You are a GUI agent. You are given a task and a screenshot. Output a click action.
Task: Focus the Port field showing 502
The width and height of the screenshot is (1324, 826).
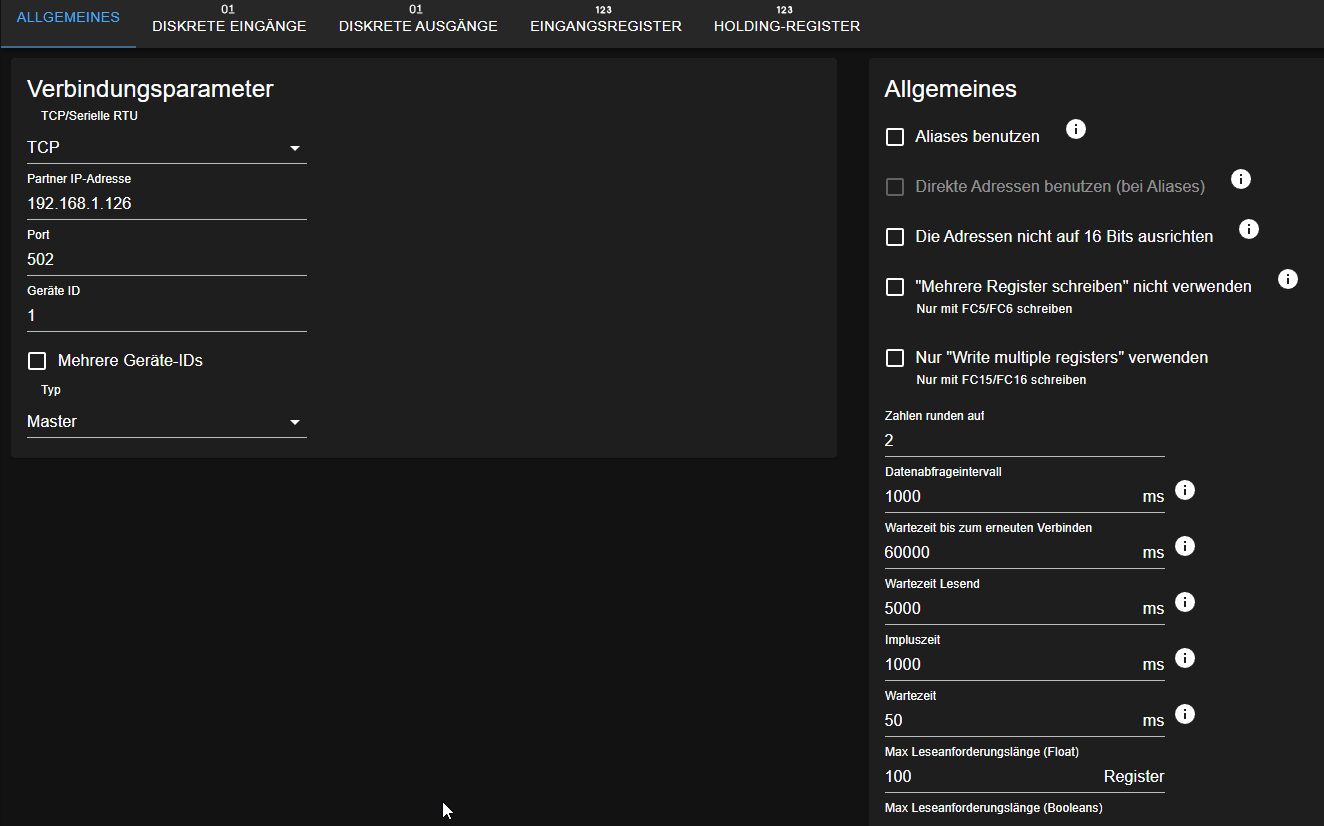tap(166, 260)
